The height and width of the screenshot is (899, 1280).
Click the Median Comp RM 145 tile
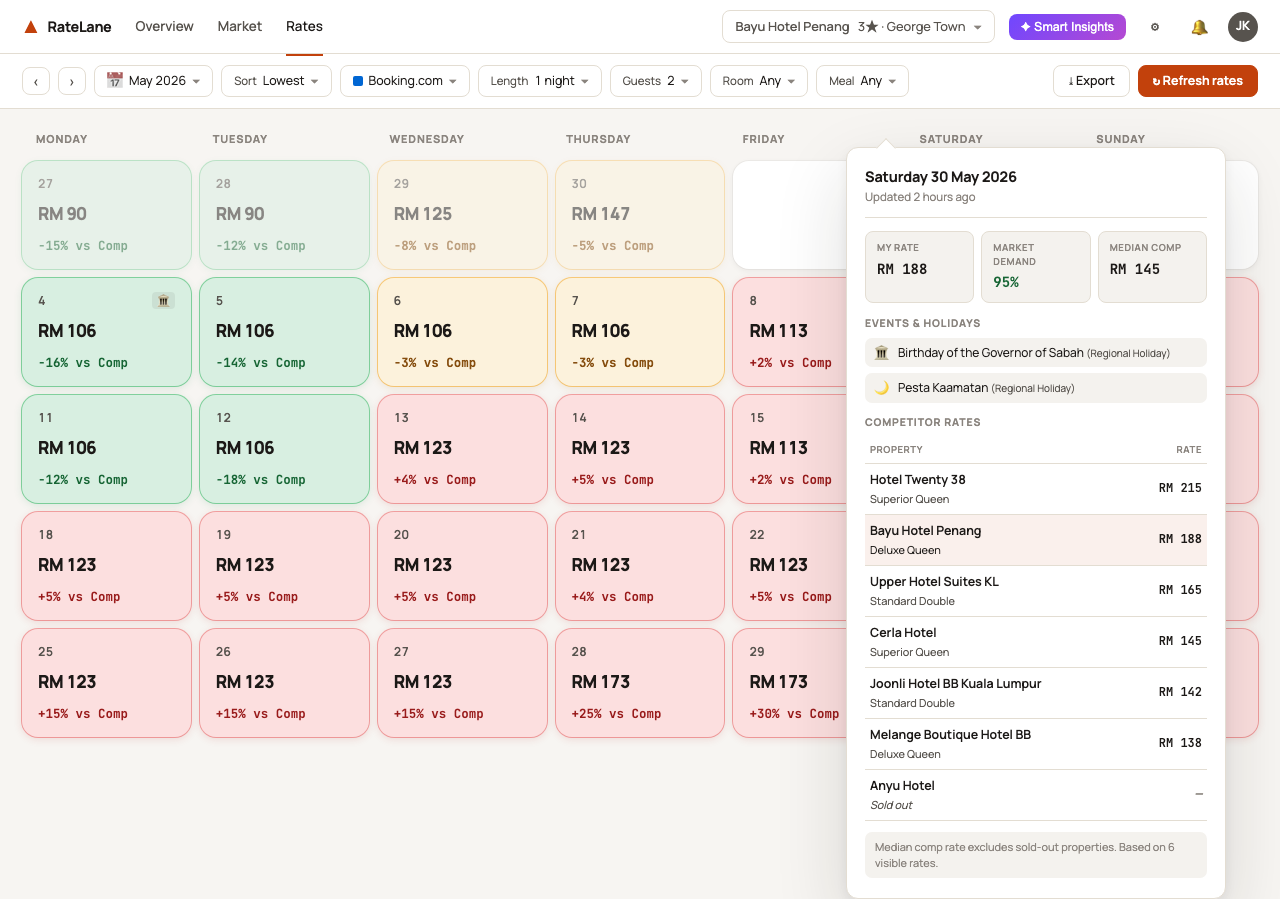[x=1152, y=267]
